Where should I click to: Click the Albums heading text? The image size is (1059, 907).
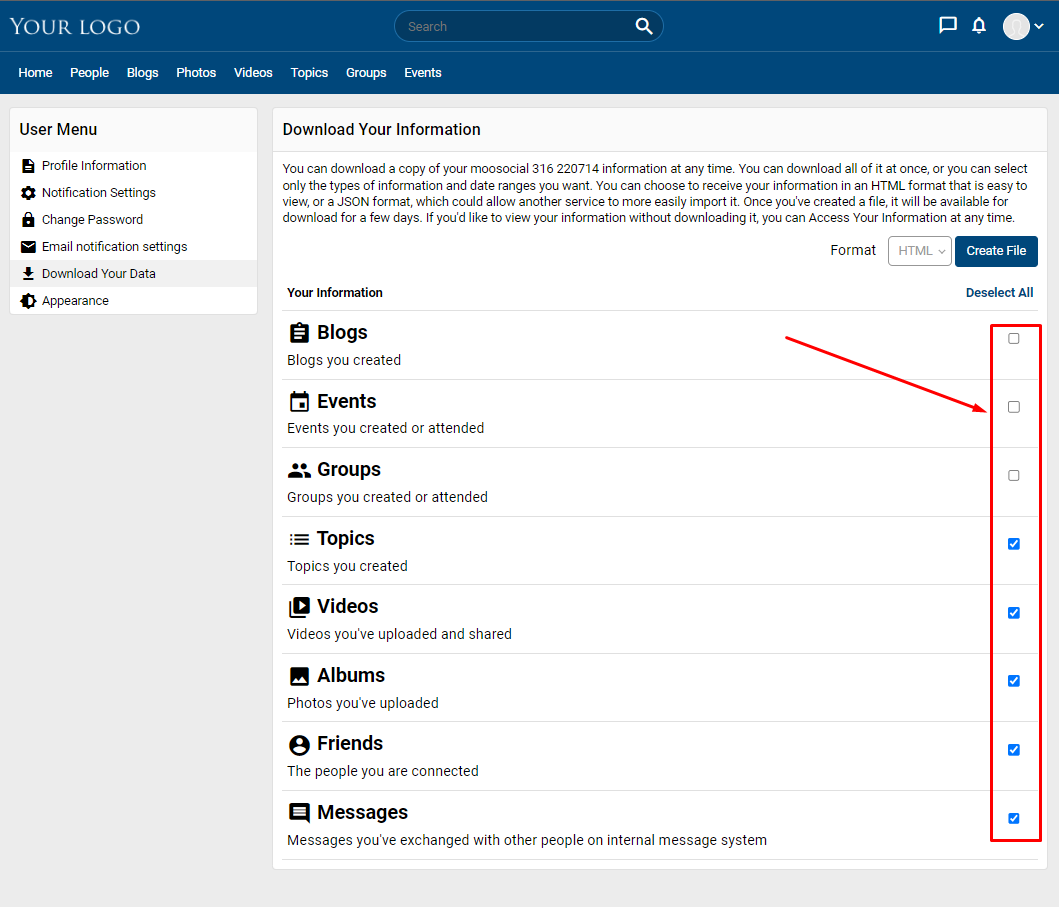[351, 675]
